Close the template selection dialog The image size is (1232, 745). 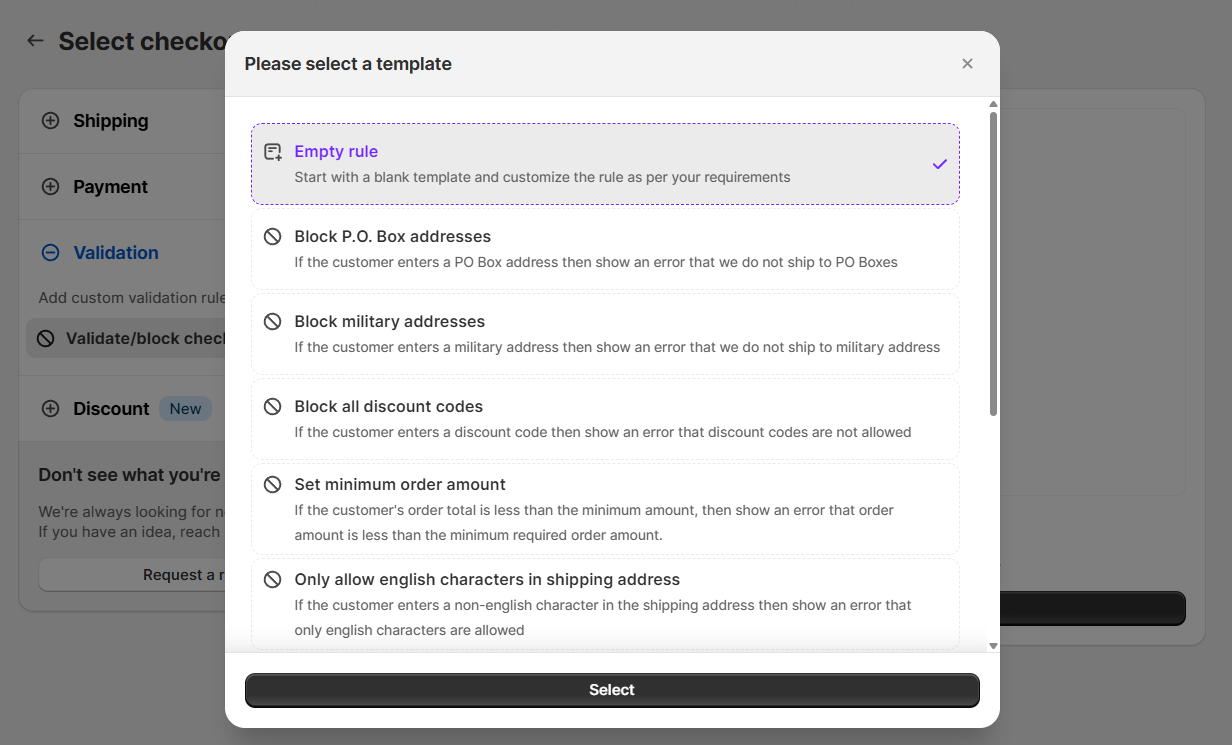967,64
